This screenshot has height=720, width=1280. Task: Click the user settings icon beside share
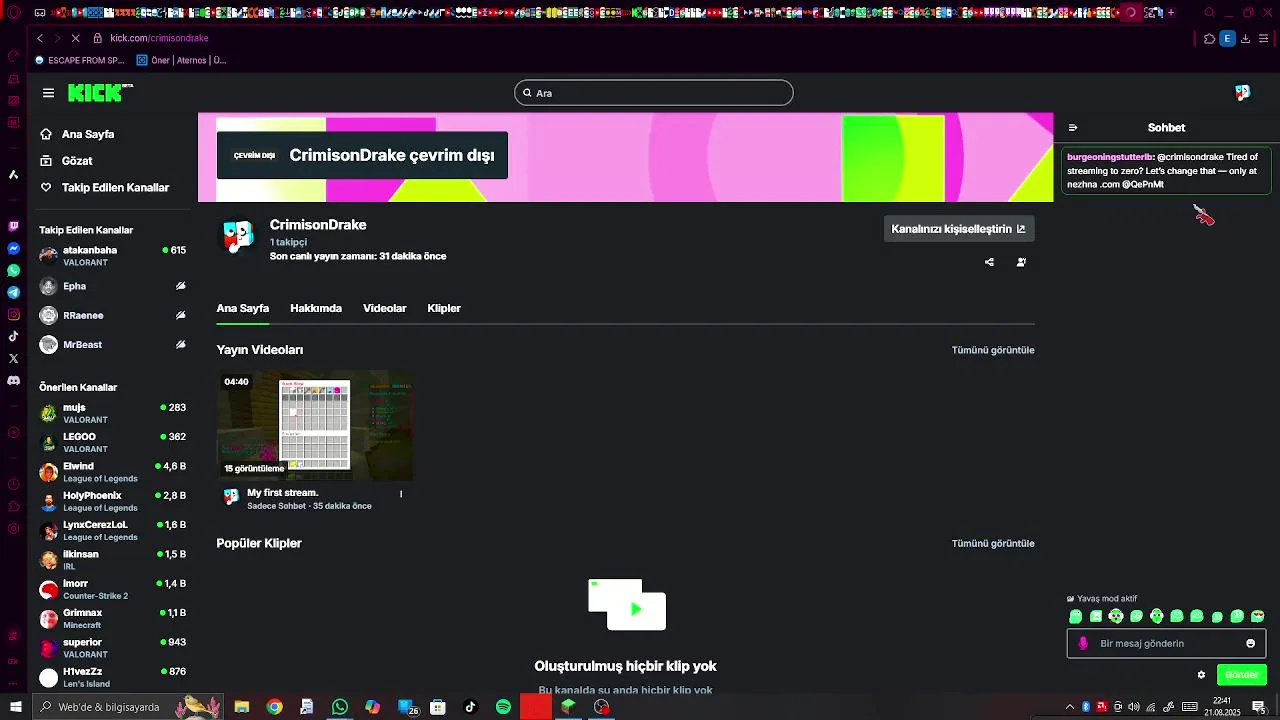point(1021,262)
